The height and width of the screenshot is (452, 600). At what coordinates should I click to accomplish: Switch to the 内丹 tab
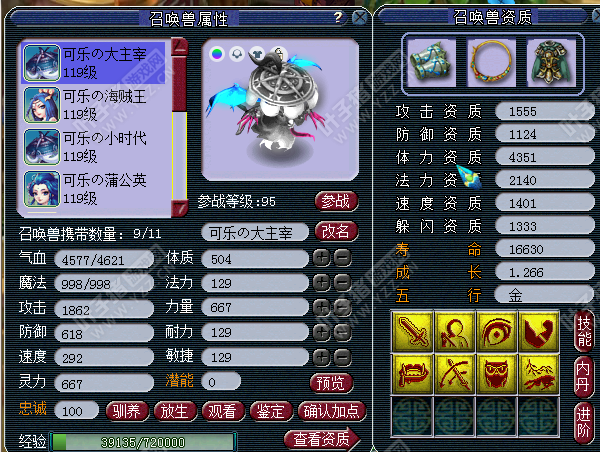(x=583, y=376)
